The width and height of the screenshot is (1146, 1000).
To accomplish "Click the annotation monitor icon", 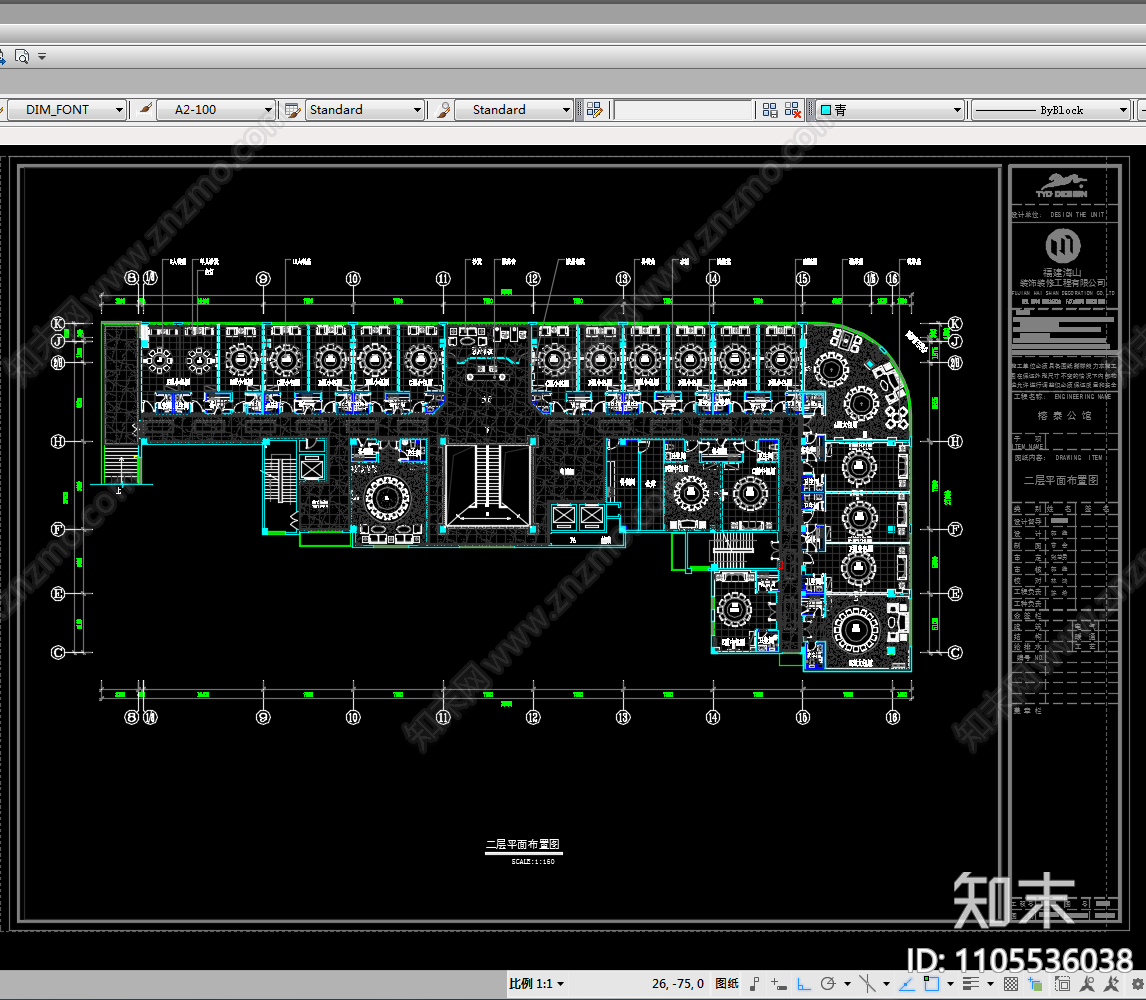I will point(1062,984).
